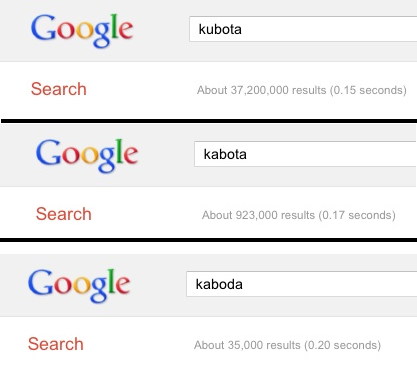The height and width of the screenshot is (366, 417).
Task: Click empty space inside the kabota search field
Action: [332, 154]
